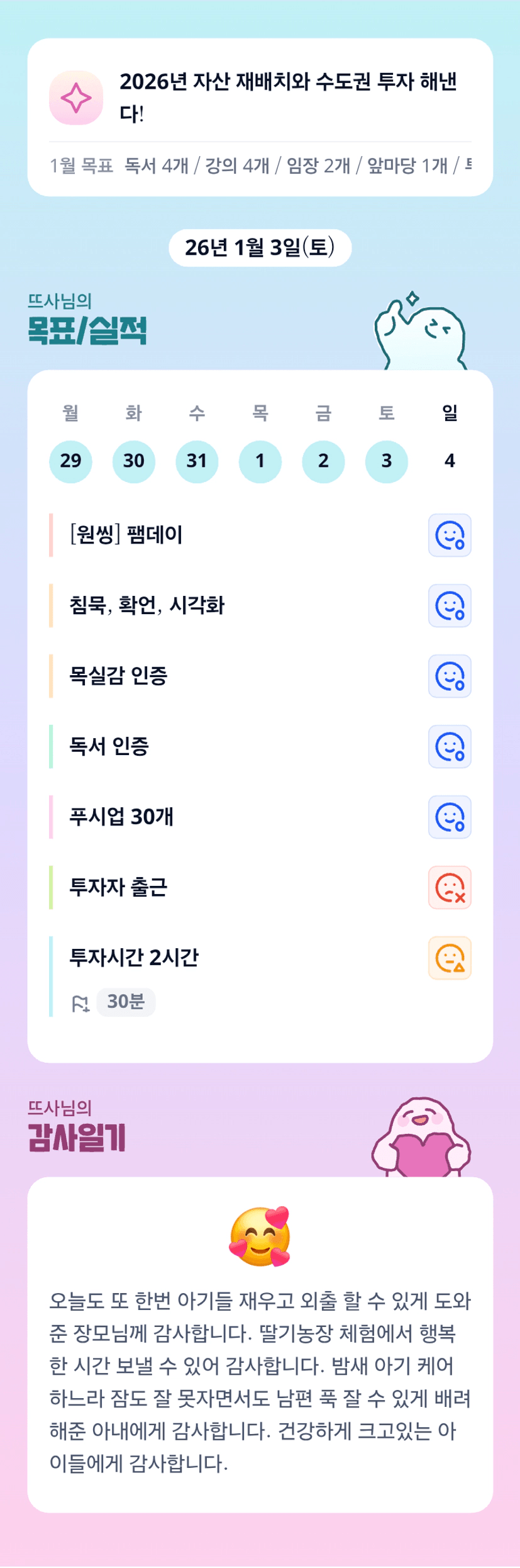Select Saturday the 3rd in week row
The width and height of the screenshot is (520, 1568).
coord(387,461)
